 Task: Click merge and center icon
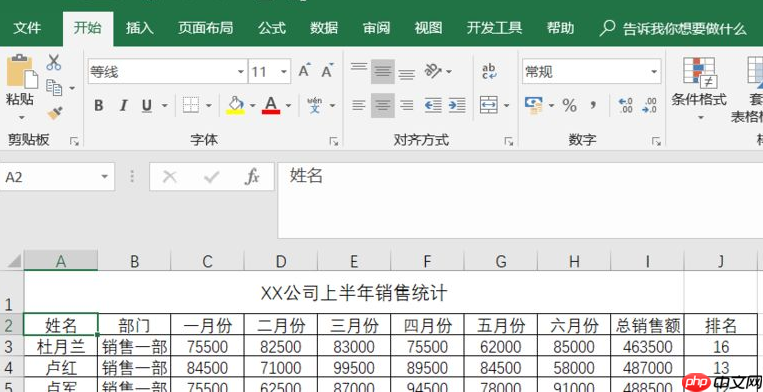[489, 105]
